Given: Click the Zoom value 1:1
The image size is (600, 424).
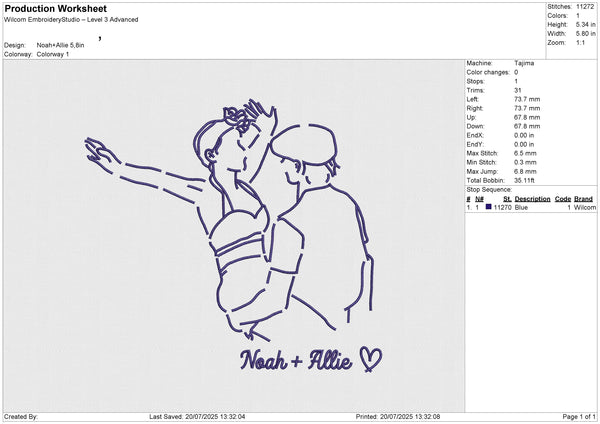Looking at the screenshot, I should click(580, 42).
